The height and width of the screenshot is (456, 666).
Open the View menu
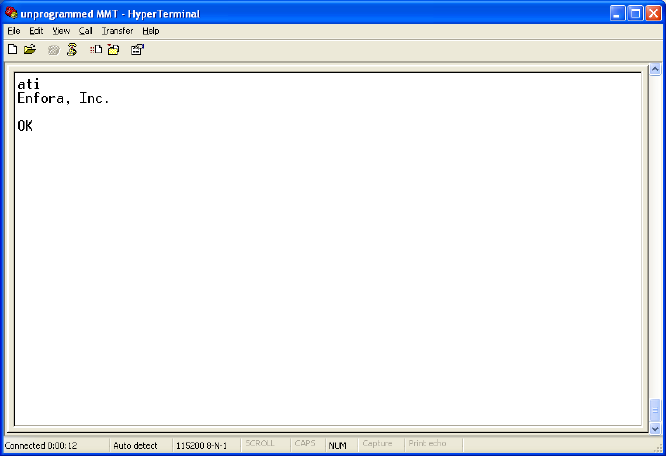pos(61,31)
